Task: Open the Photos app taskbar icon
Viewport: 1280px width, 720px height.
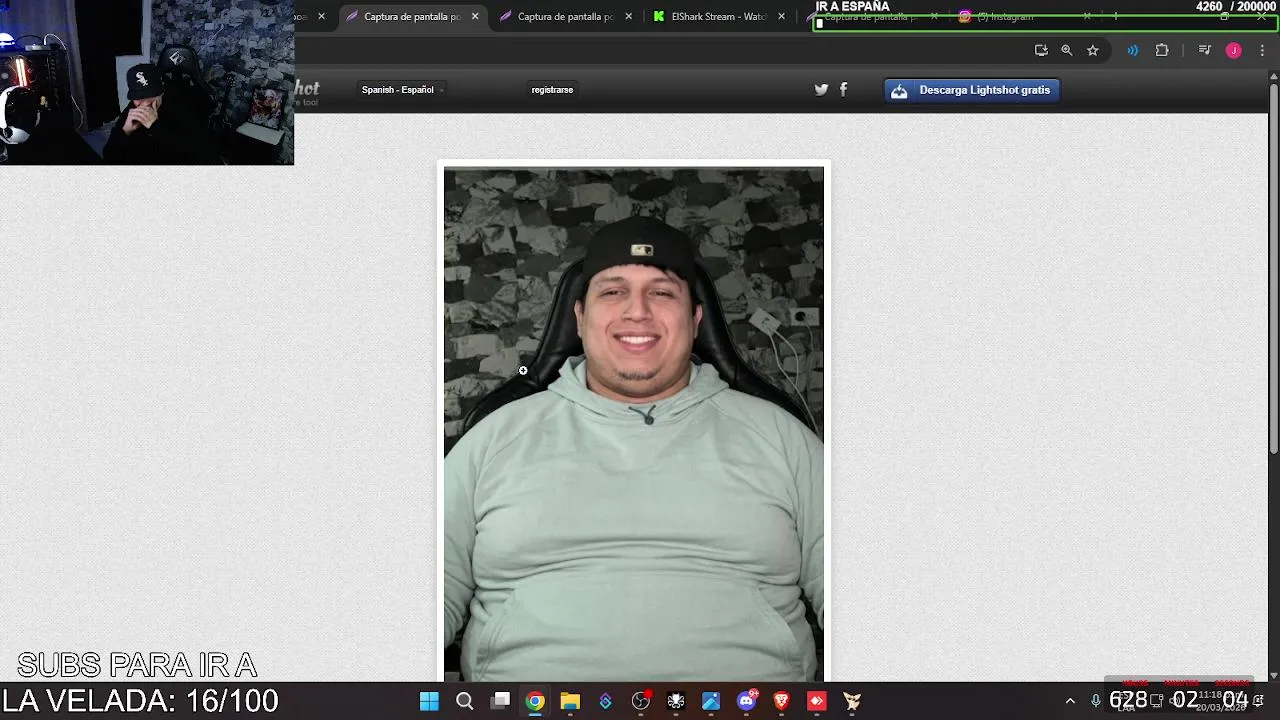Action: click(711, 701)
